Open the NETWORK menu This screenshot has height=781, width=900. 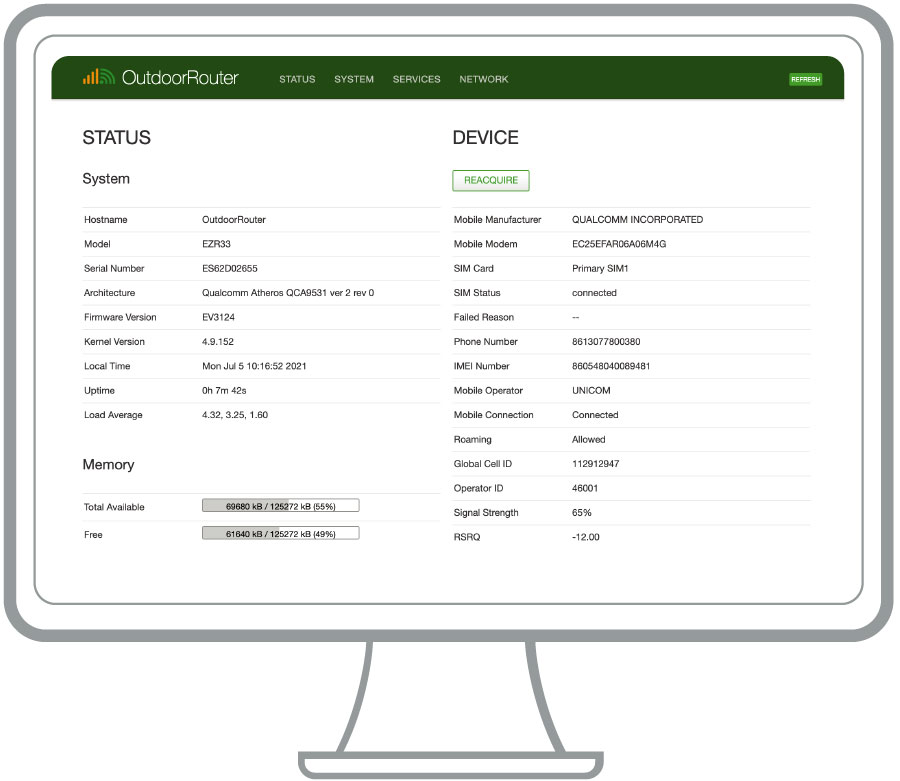coord(484,79)
